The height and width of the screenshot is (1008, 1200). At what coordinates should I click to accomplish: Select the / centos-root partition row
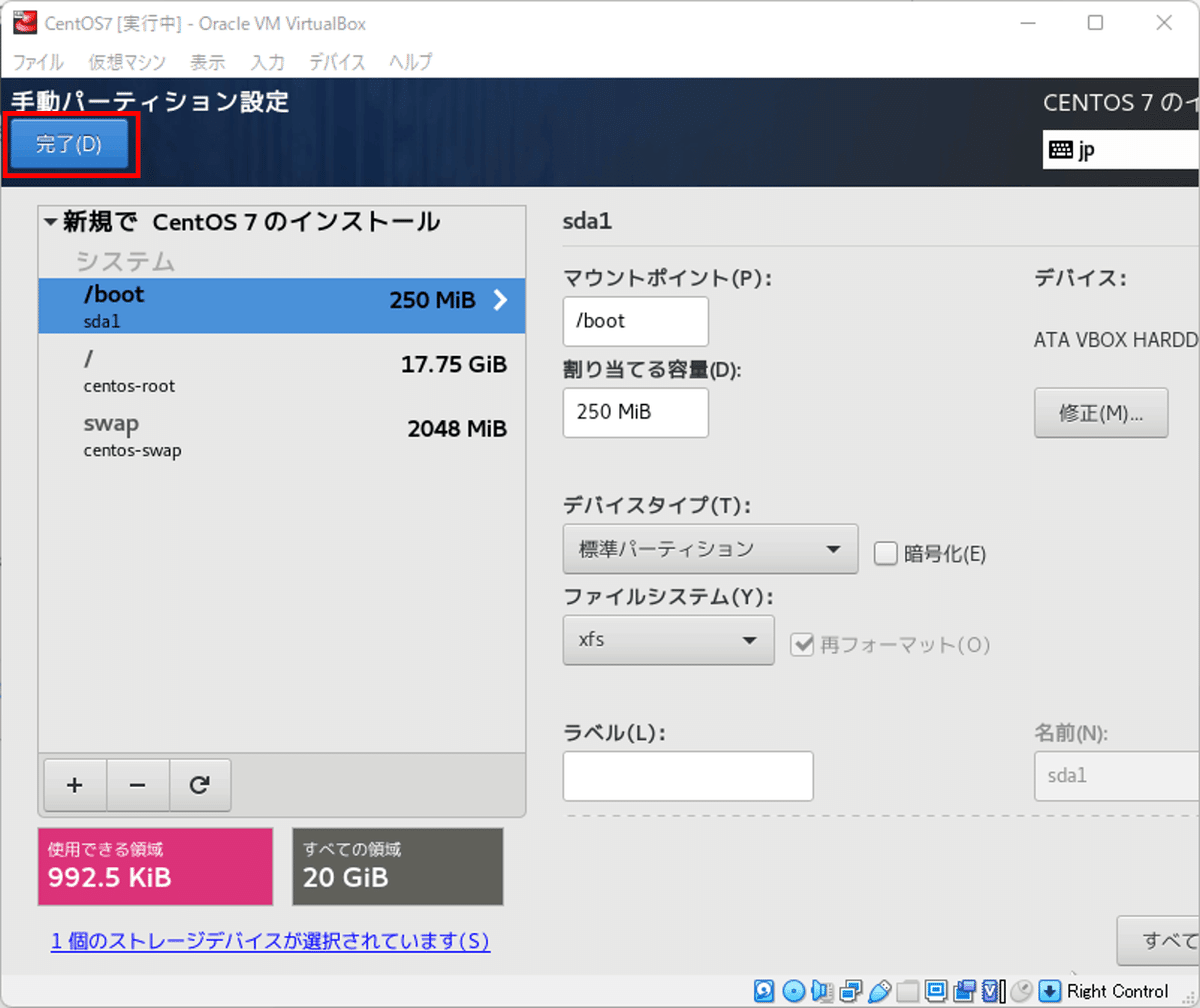click(x=282, y=370)
